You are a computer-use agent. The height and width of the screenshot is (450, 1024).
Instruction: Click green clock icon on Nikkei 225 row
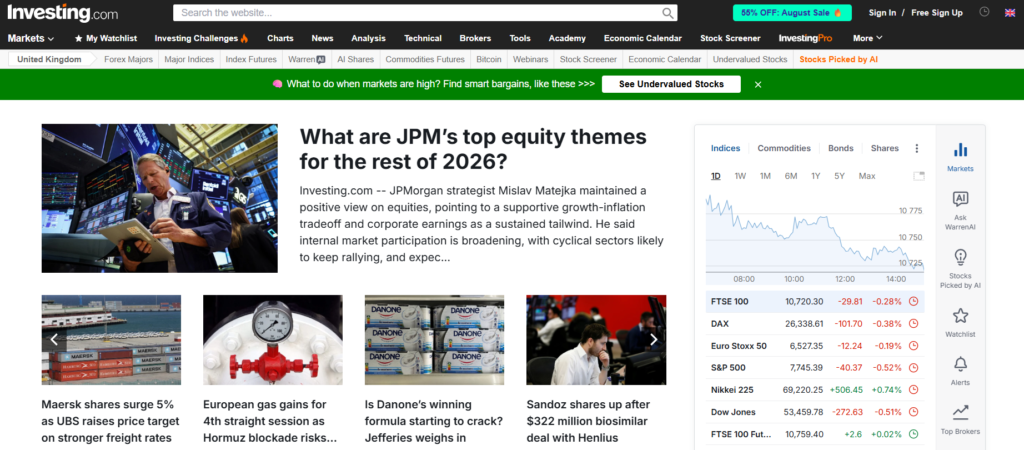(x=914, y=390)
